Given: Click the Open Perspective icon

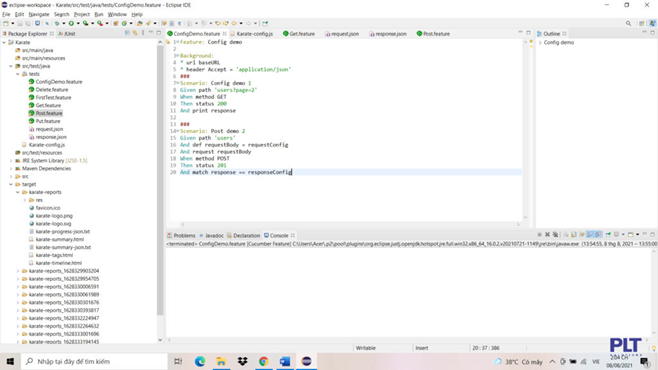Looking at the screenshot, I should tap(642, 23).
